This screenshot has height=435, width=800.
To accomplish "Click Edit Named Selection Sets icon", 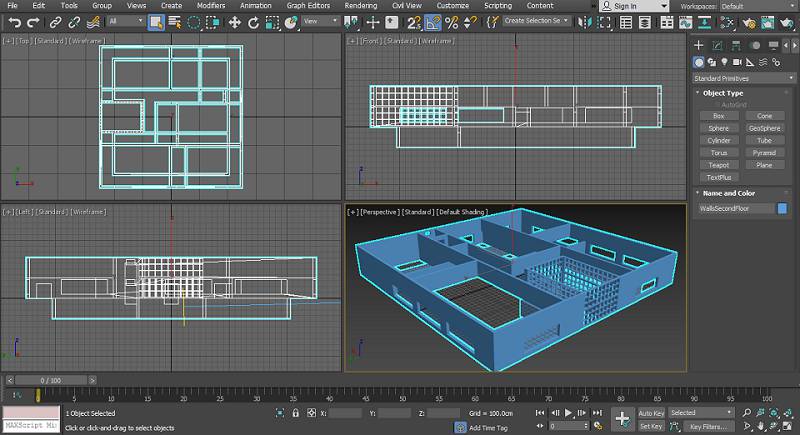I will pyautogui.click(x=492, y=22).
